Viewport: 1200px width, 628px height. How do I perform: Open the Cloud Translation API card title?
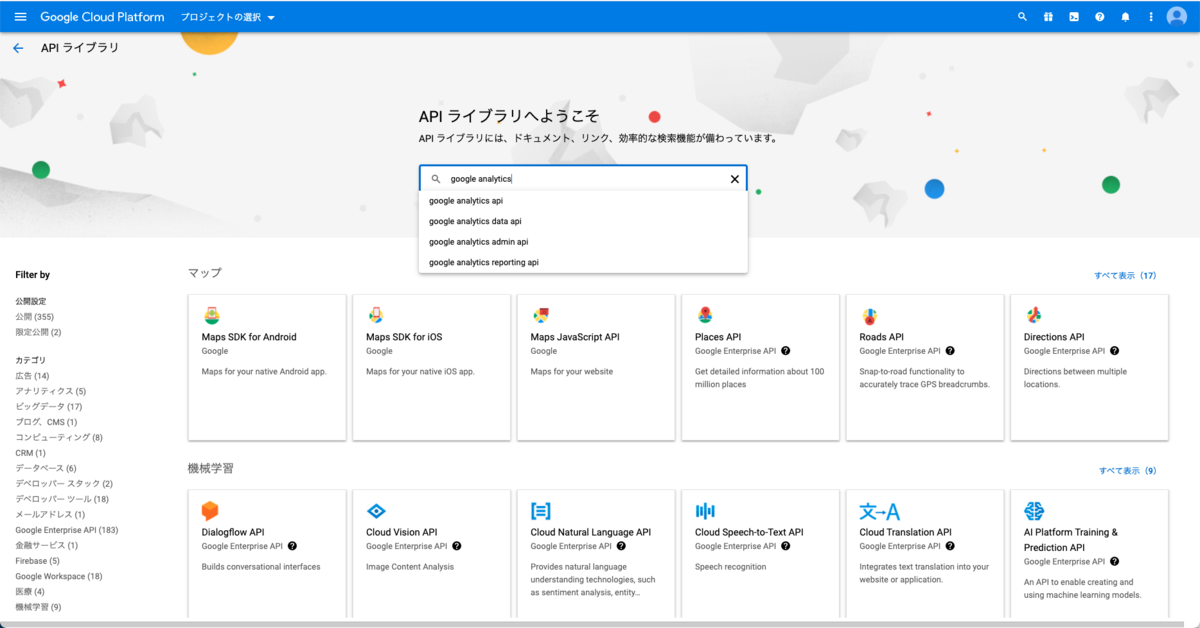pyautogui.click(x=905, y=532)
